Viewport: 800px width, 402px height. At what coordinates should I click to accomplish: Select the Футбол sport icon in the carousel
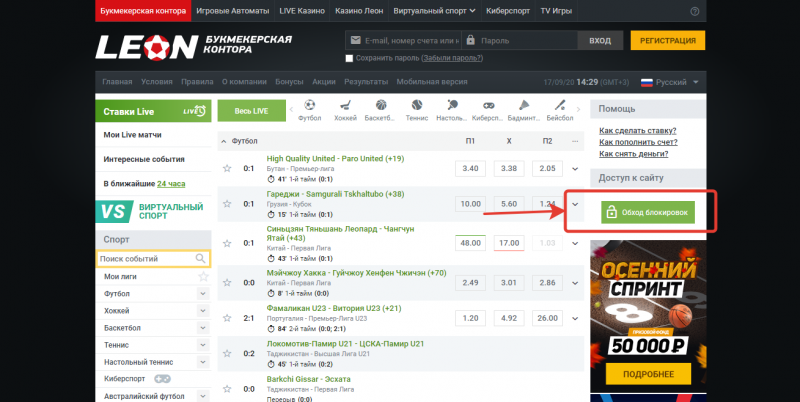pyautogui.click(x=310, y=105)
